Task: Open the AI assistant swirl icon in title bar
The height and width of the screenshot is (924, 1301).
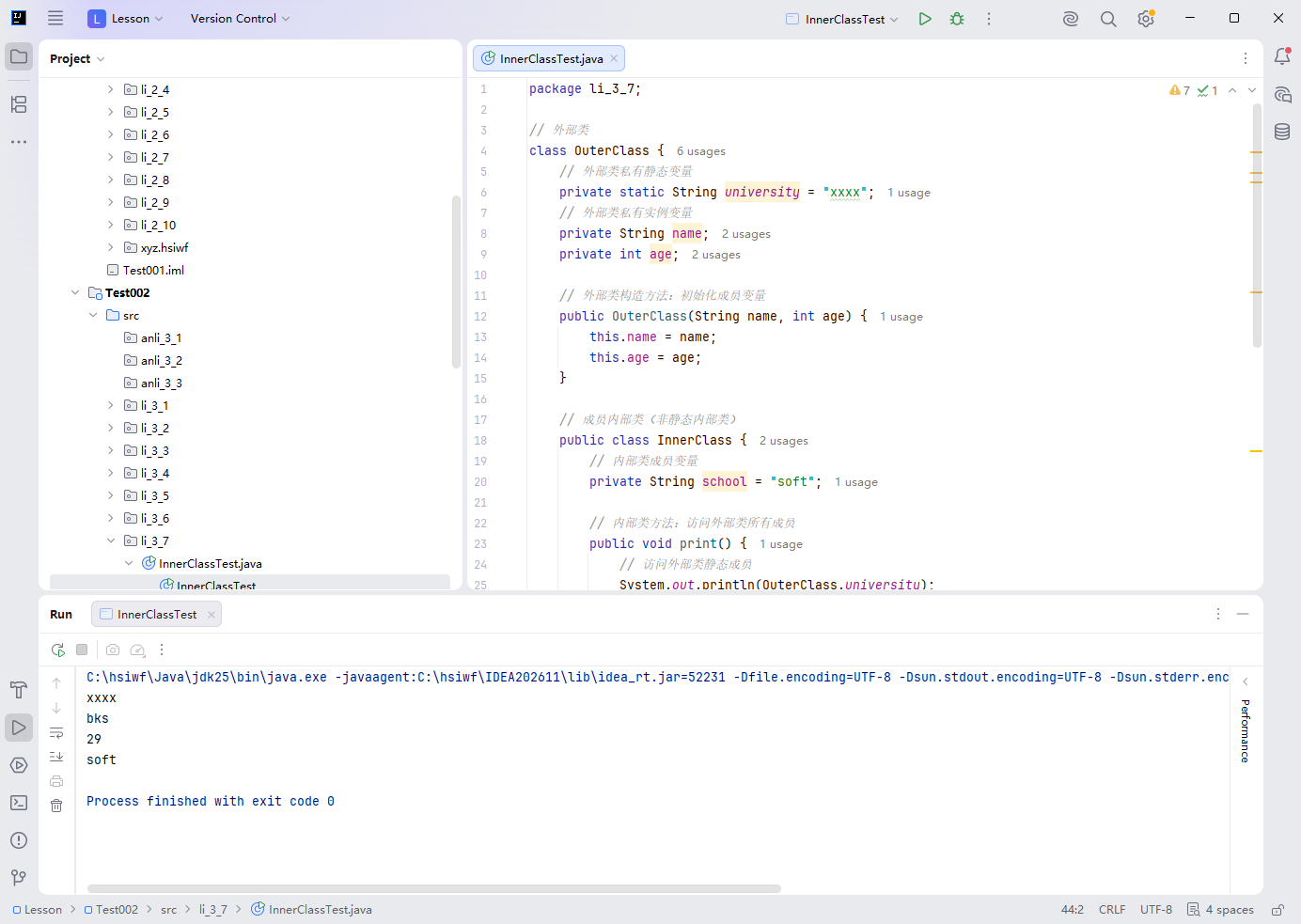Action: coord(1071,19)
